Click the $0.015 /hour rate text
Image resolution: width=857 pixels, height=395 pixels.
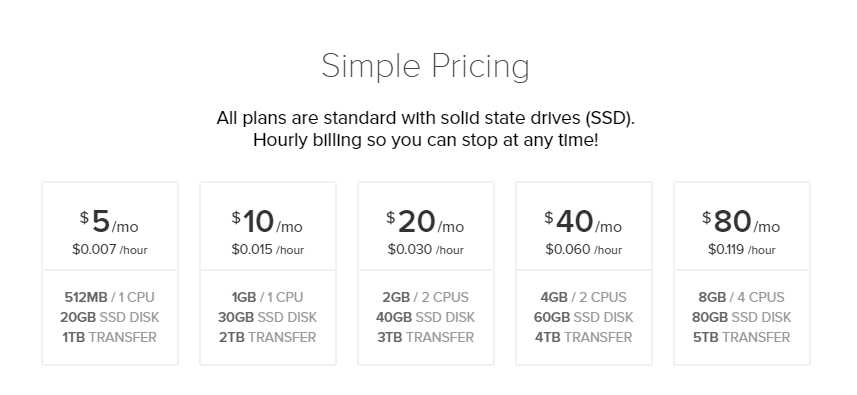click(x=268, y=250)
